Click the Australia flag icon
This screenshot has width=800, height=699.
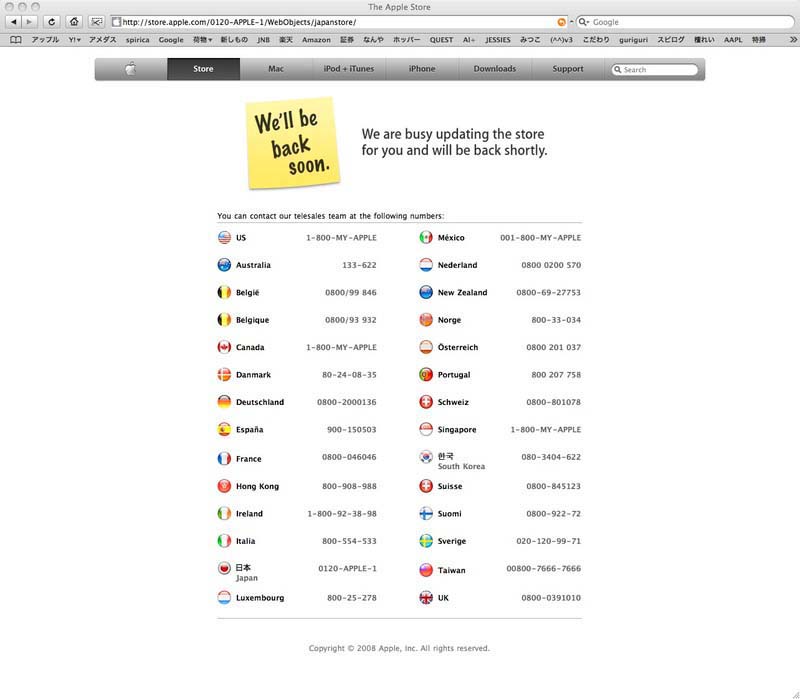coord(224,265)
